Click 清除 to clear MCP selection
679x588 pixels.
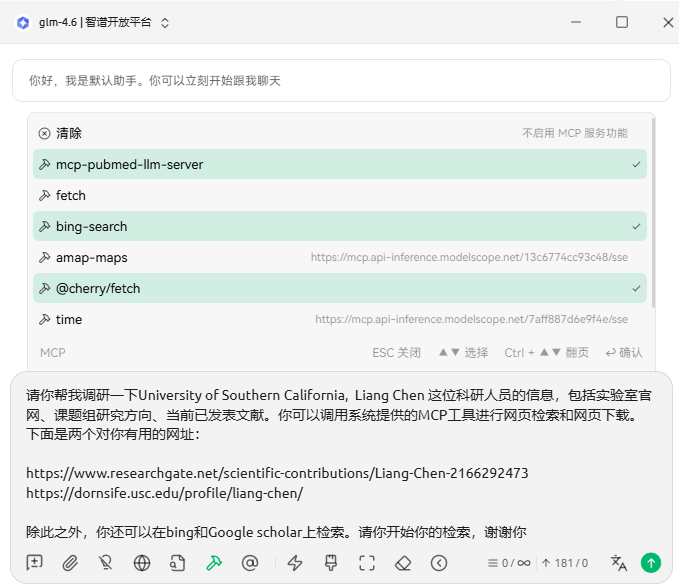69,134
